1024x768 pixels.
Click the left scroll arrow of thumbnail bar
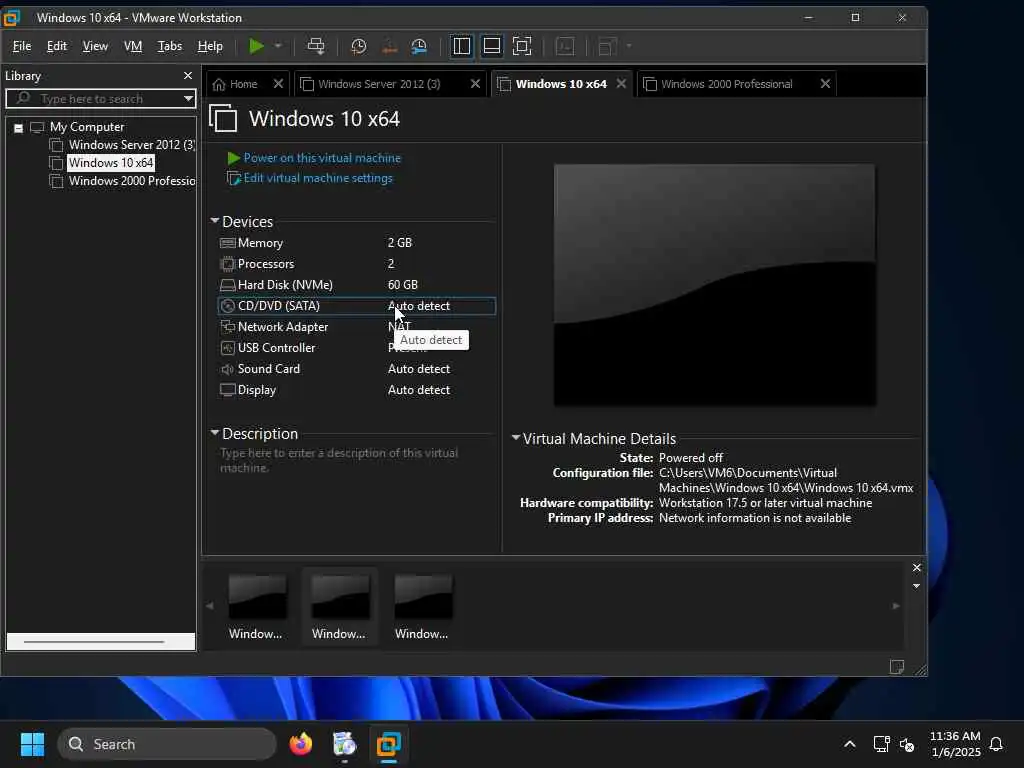point(210,606)
